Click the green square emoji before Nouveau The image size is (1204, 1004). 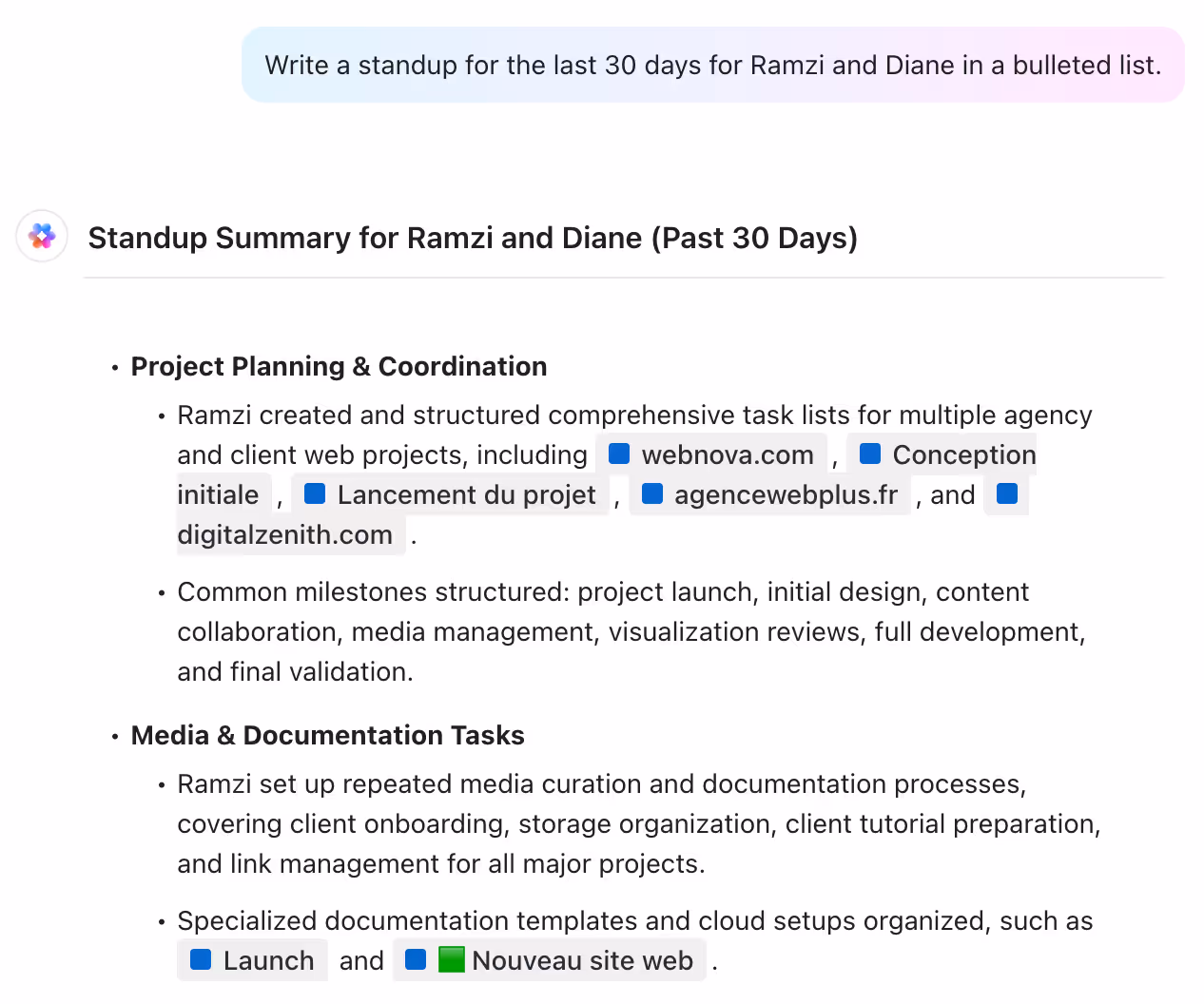click(452, 959)
